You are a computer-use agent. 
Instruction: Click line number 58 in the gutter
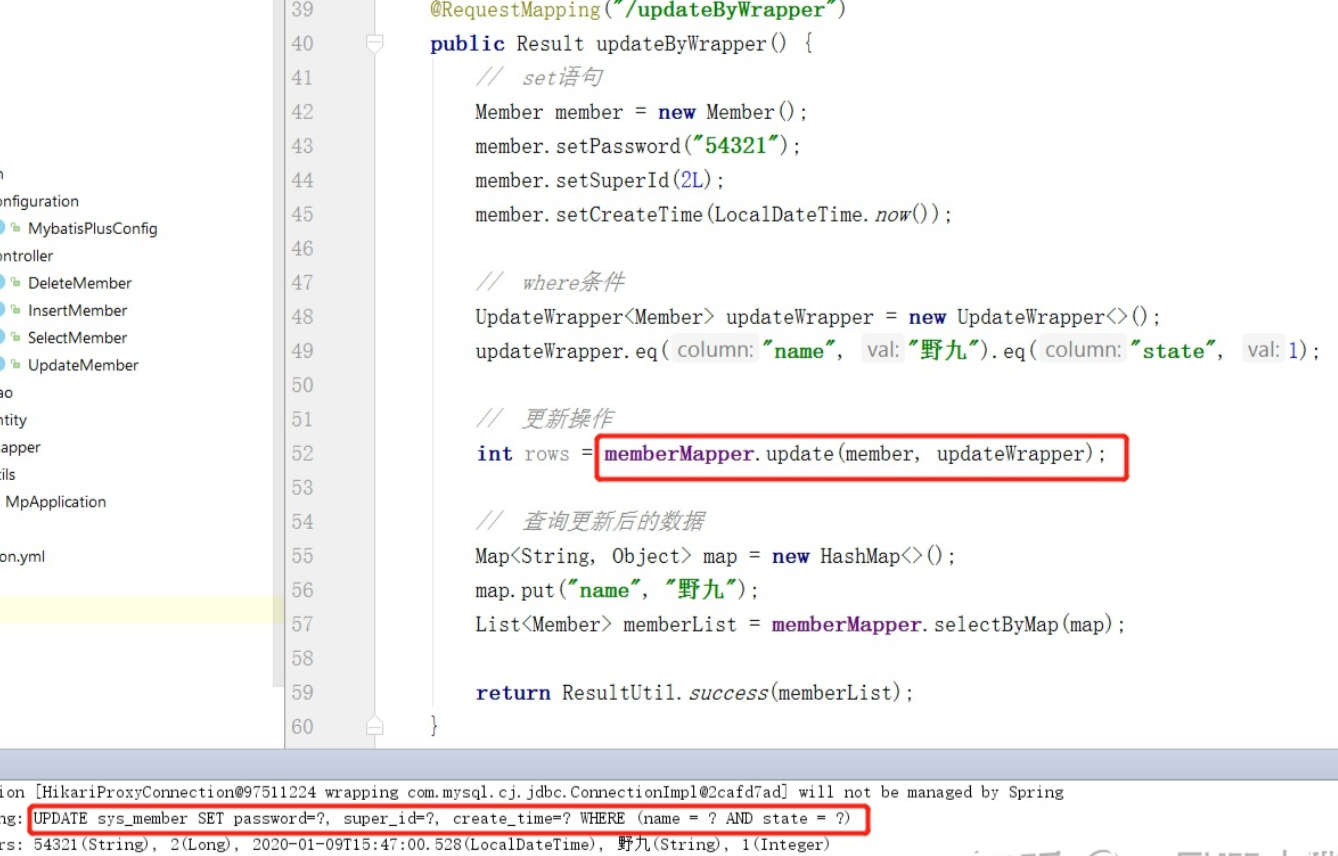tap(302, 658)
